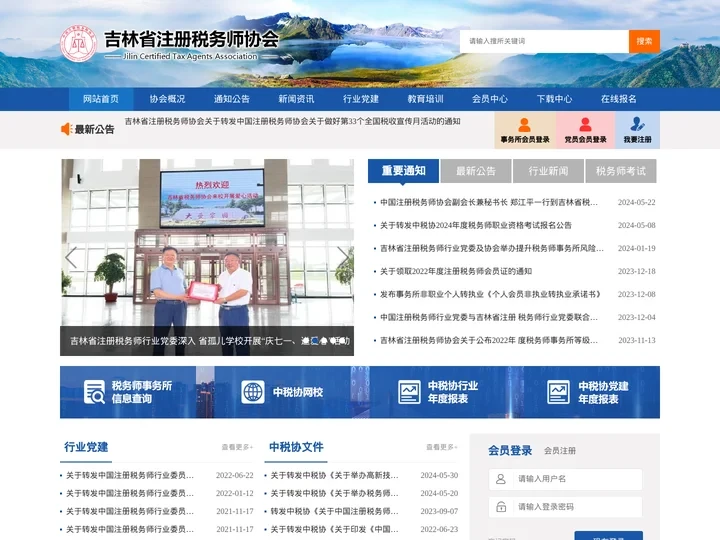Open 个人会员非执业转执业承诺书 notice
This screenshot has width=720, height=540.
coord(490,294)
